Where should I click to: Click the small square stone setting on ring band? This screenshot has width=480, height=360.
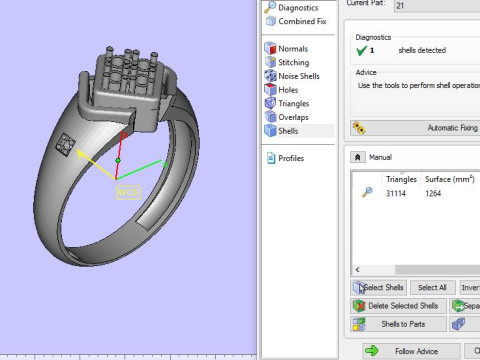click(x=66, y=145)
